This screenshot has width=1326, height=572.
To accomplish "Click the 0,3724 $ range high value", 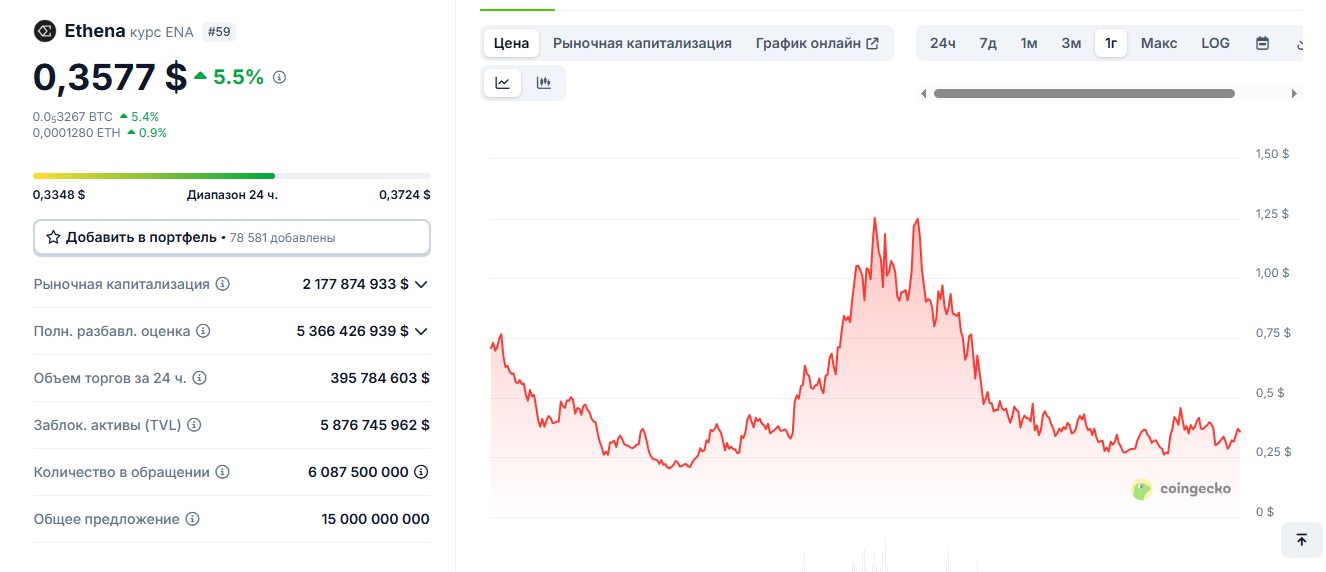I will [x=405, y=195].
